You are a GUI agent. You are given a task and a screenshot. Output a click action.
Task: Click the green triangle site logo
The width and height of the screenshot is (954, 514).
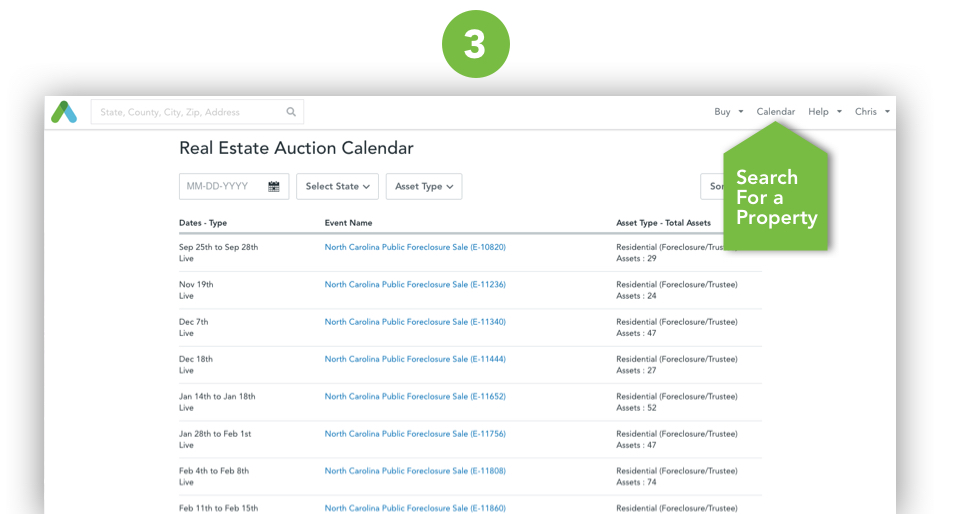(x=64, y=112)
